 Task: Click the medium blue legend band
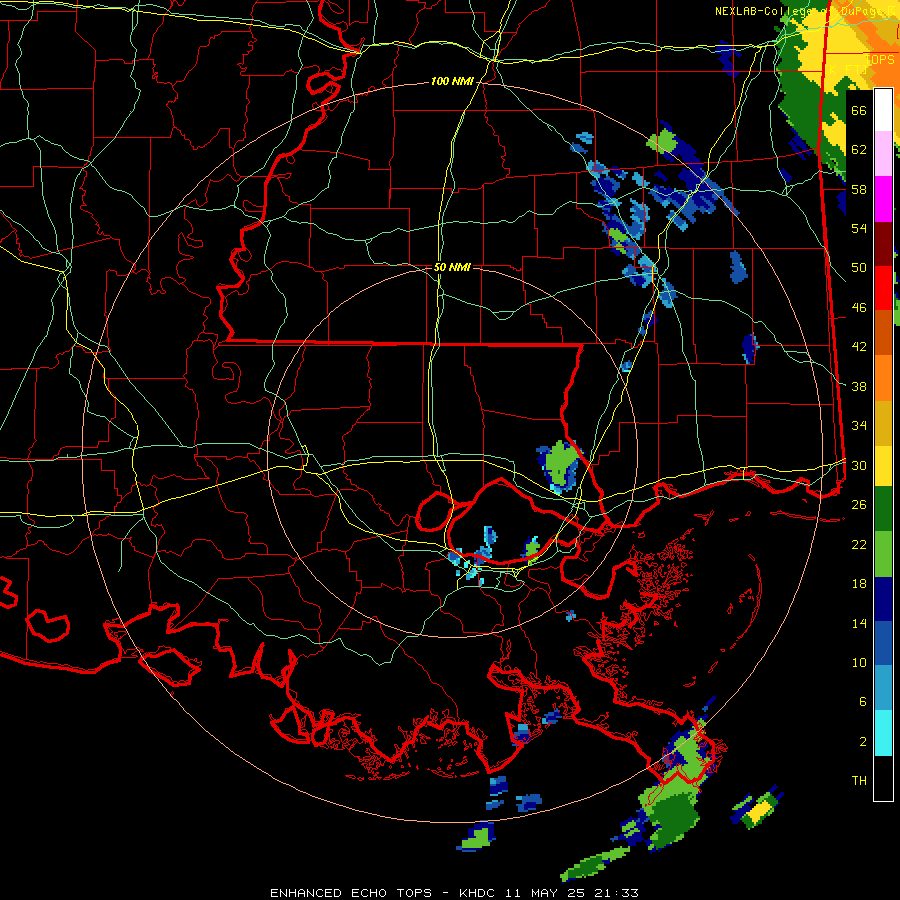pyautogui.click(x=883, y=643)
